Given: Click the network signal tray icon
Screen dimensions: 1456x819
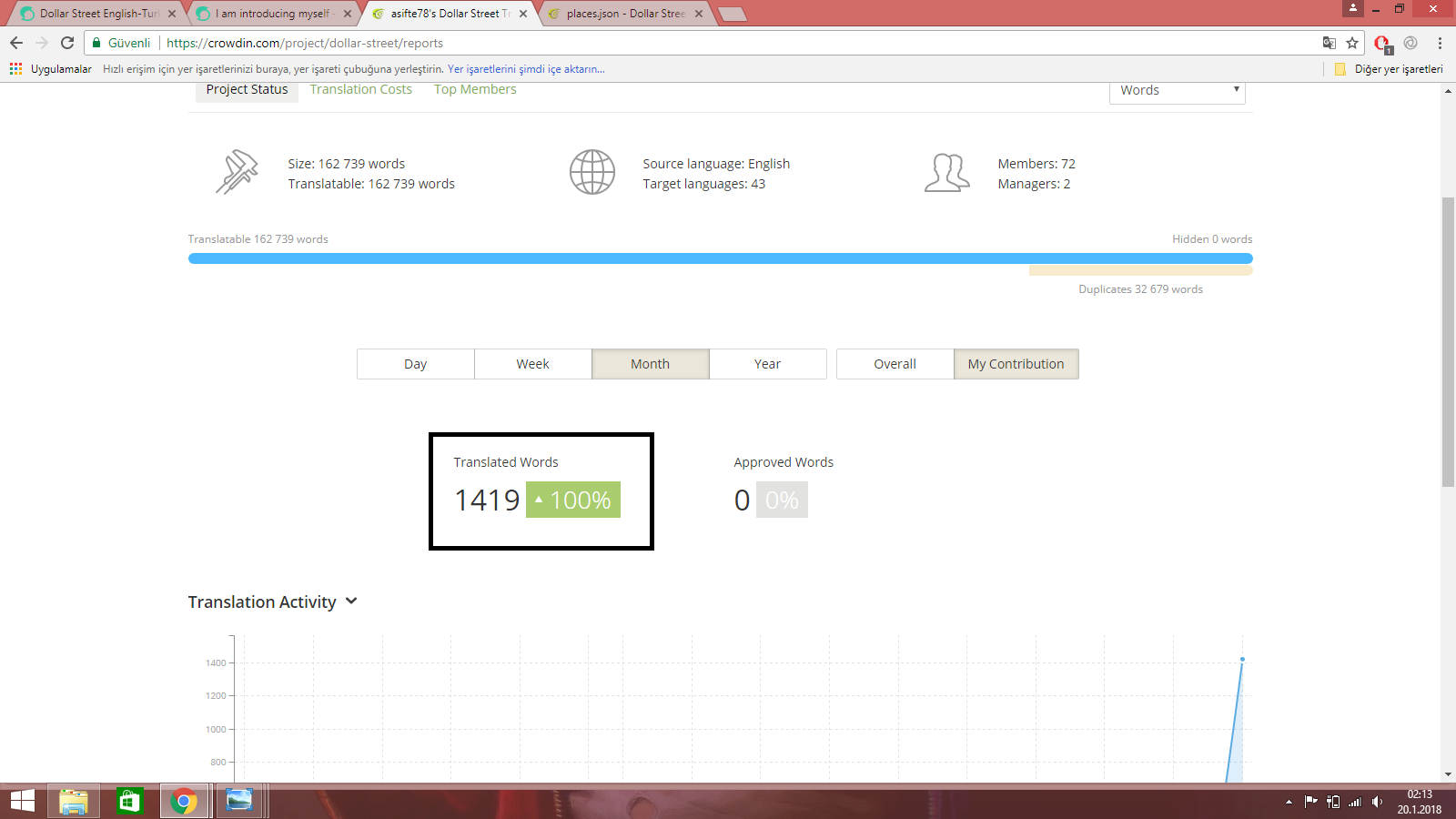Looking at the screenshot, I should 1355,802.
